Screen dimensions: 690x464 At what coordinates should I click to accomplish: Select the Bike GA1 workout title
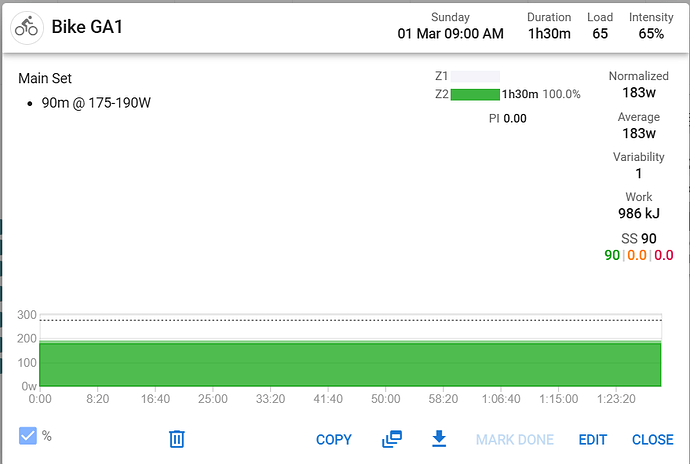[x=88, y=26]
